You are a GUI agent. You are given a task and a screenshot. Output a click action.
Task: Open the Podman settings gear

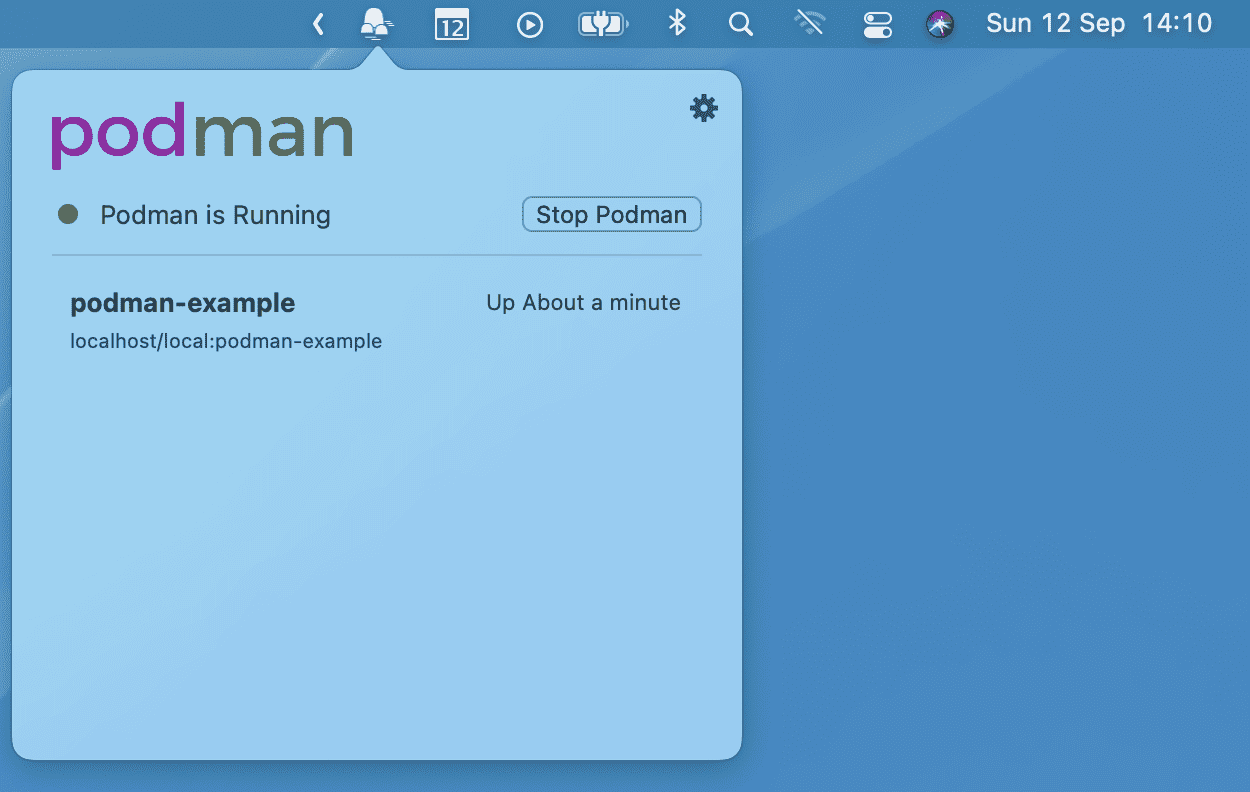pos(704,108)
